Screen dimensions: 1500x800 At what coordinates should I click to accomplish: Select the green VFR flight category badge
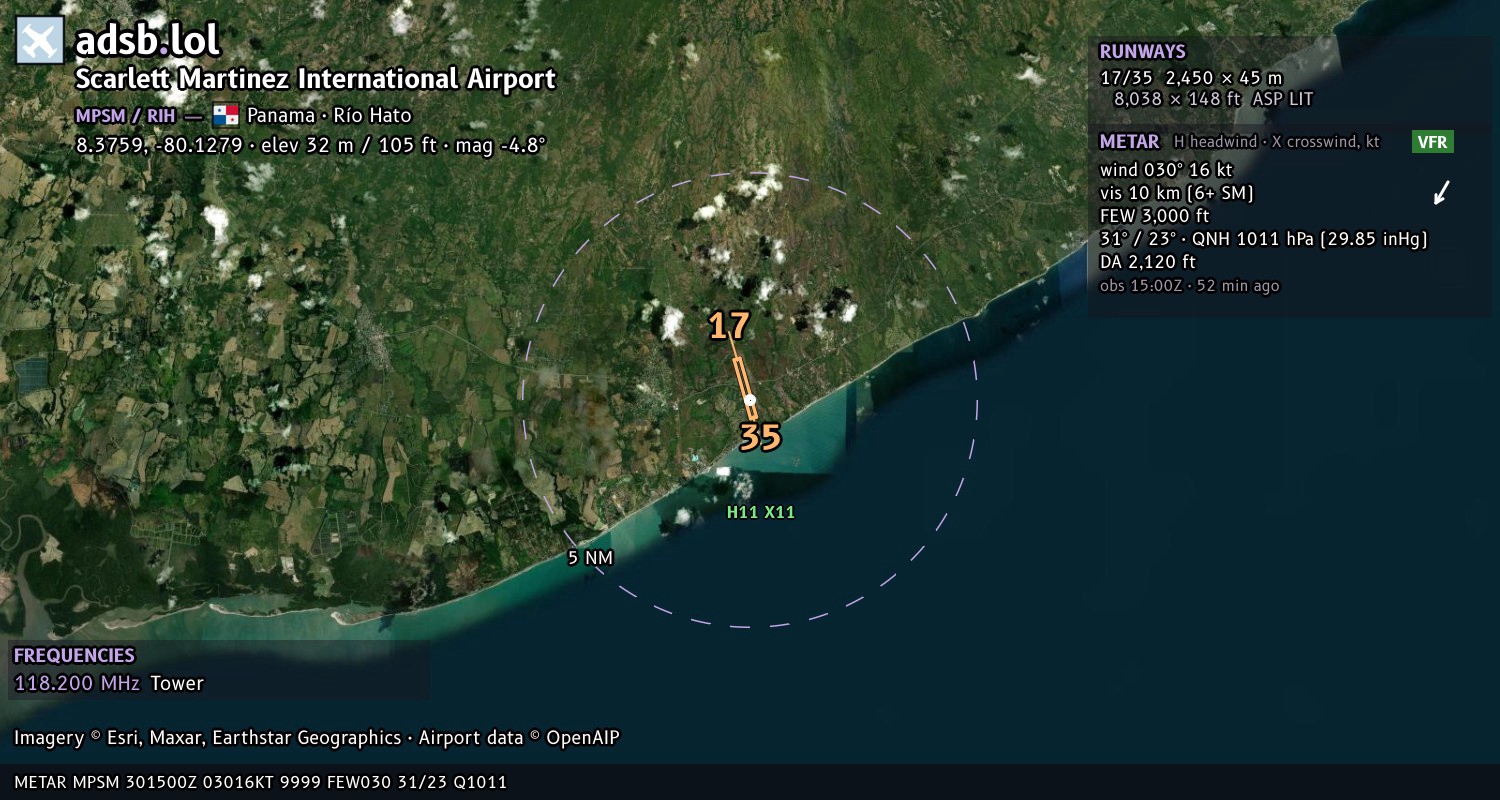coord(1432,142)
